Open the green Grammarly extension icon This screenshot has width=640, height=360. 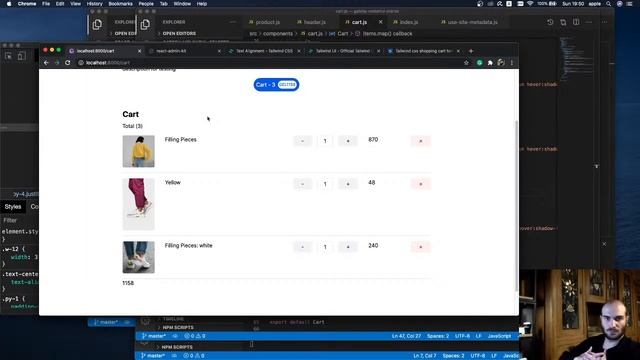point(480,63)
